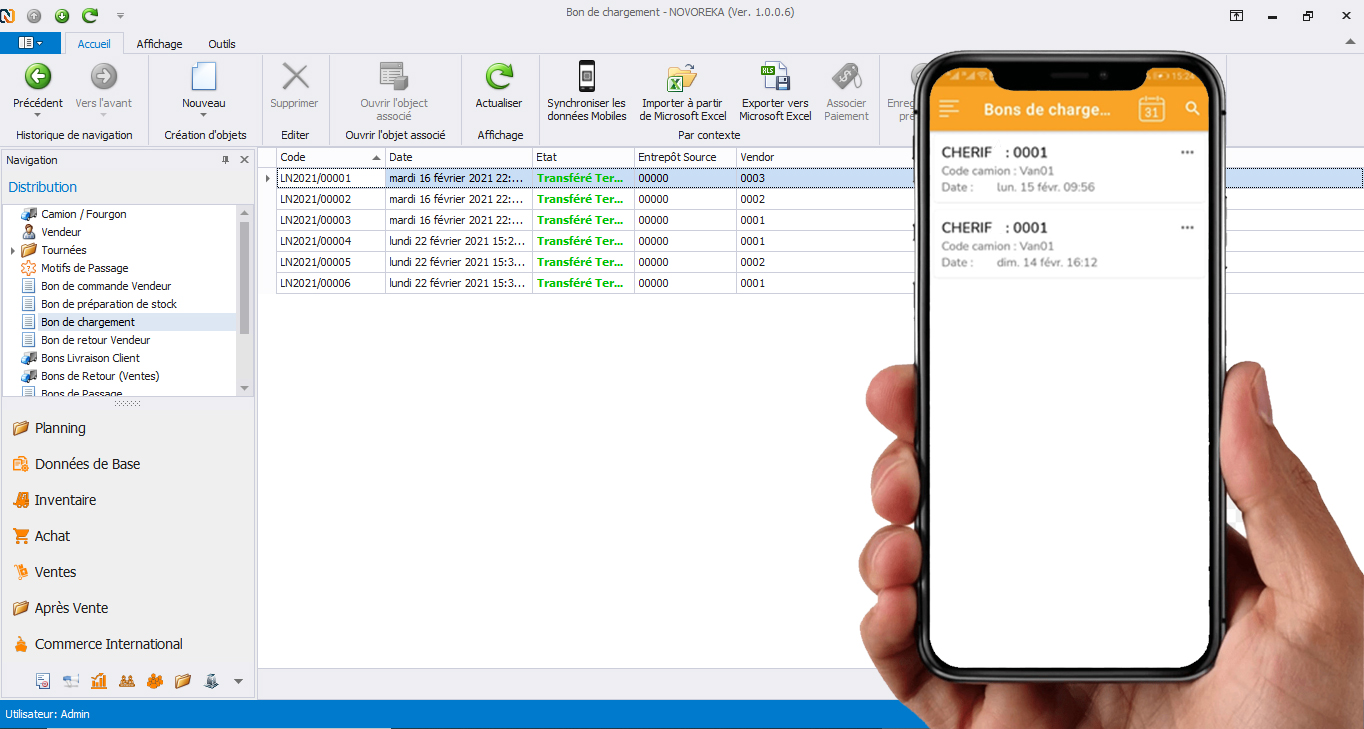Open the NOVOREKA application logo menu
This screenshot has width=1364, height=729.
click(x=8, y=15)
